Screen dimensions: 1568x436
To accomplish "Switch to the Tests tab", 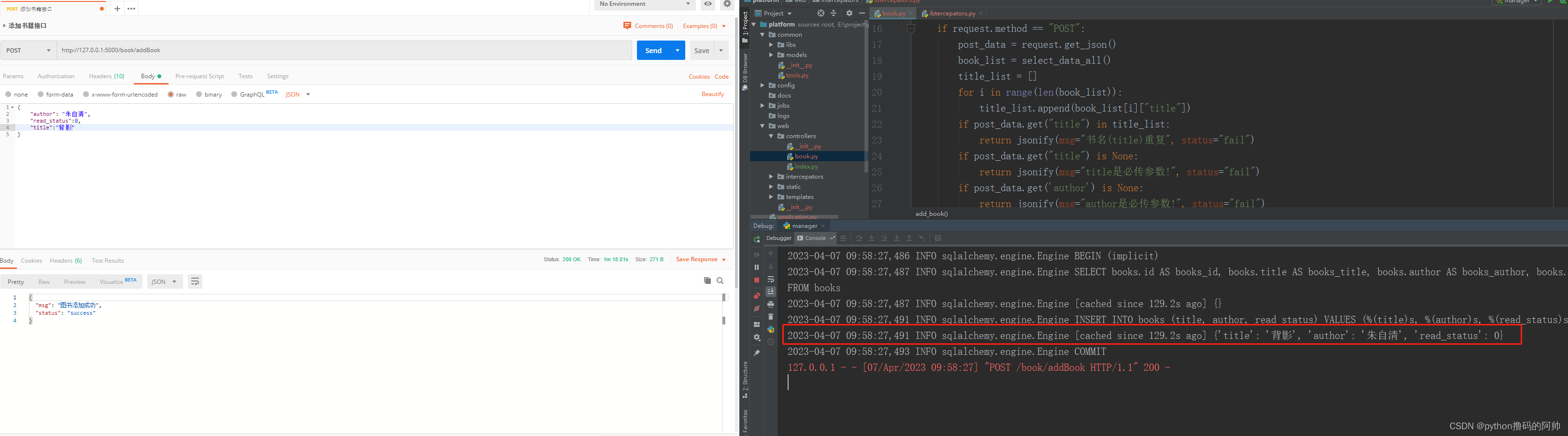I will pyautogui.click(x=245, y=76).
